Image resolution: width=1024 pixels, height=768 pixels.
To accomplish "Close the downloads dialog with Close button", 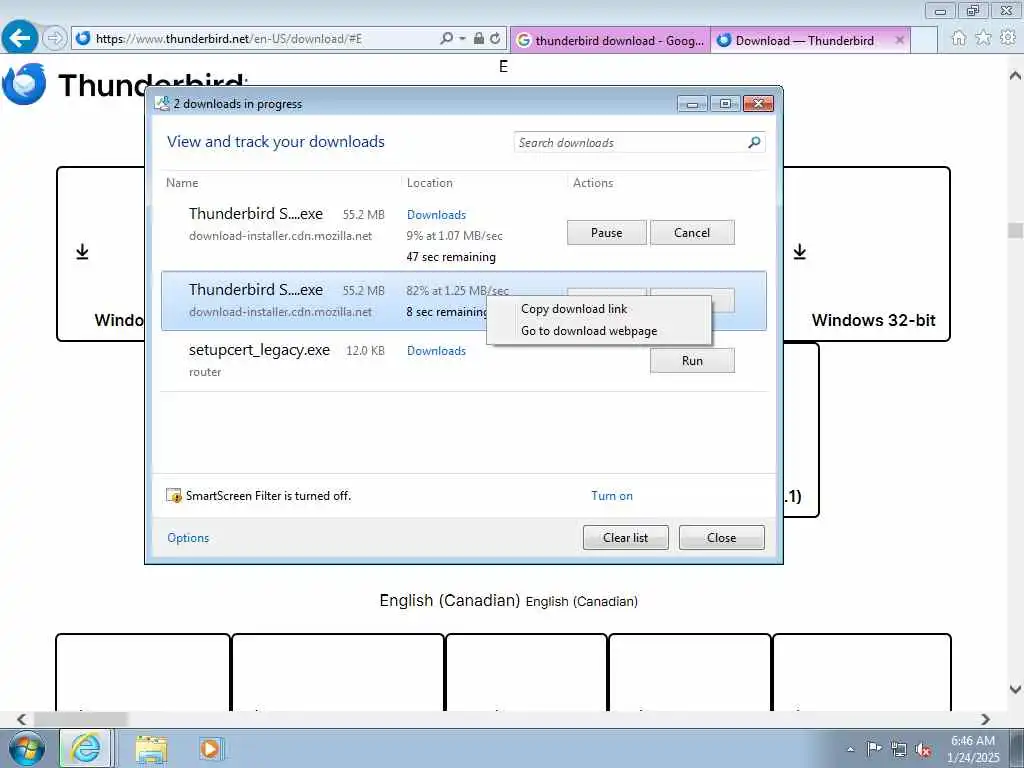I will [722, 537].
